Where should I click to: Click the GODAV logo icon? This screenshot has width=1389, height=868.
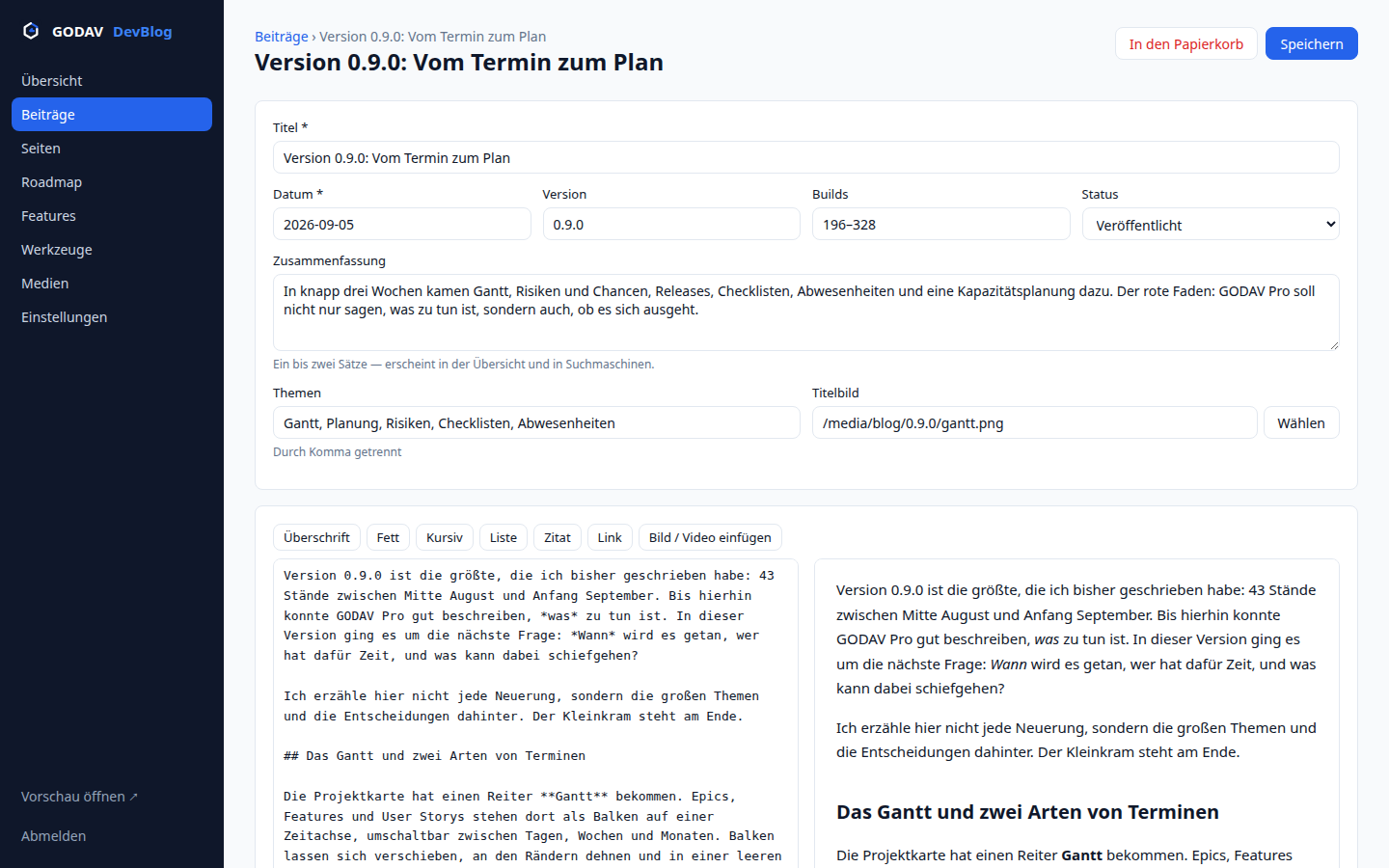[x=31, y=31]
